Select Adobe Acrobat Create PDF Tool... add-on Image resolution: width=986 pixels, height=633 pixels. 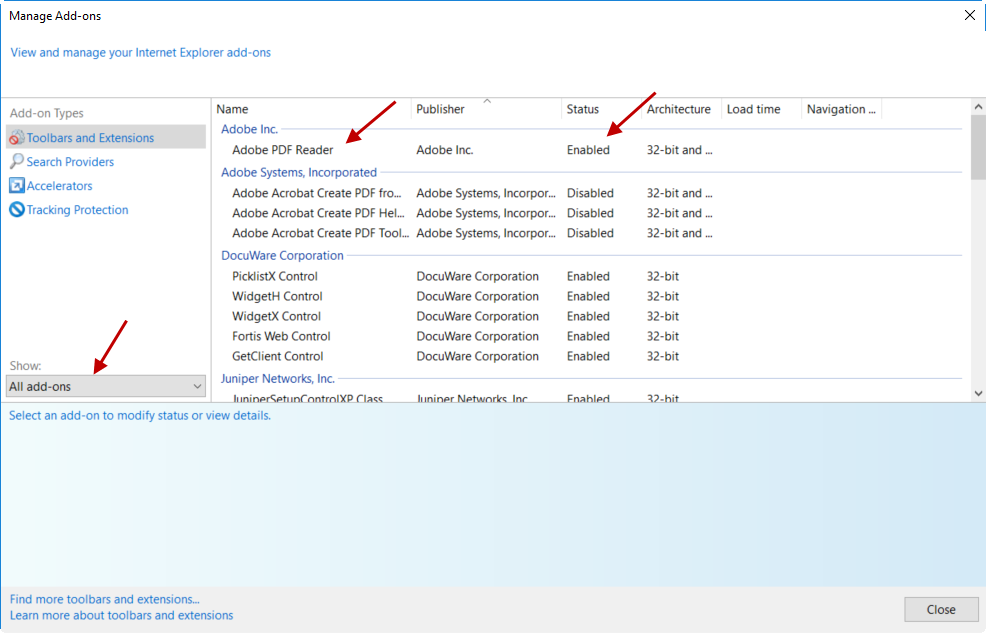click(x=321, y=233)
